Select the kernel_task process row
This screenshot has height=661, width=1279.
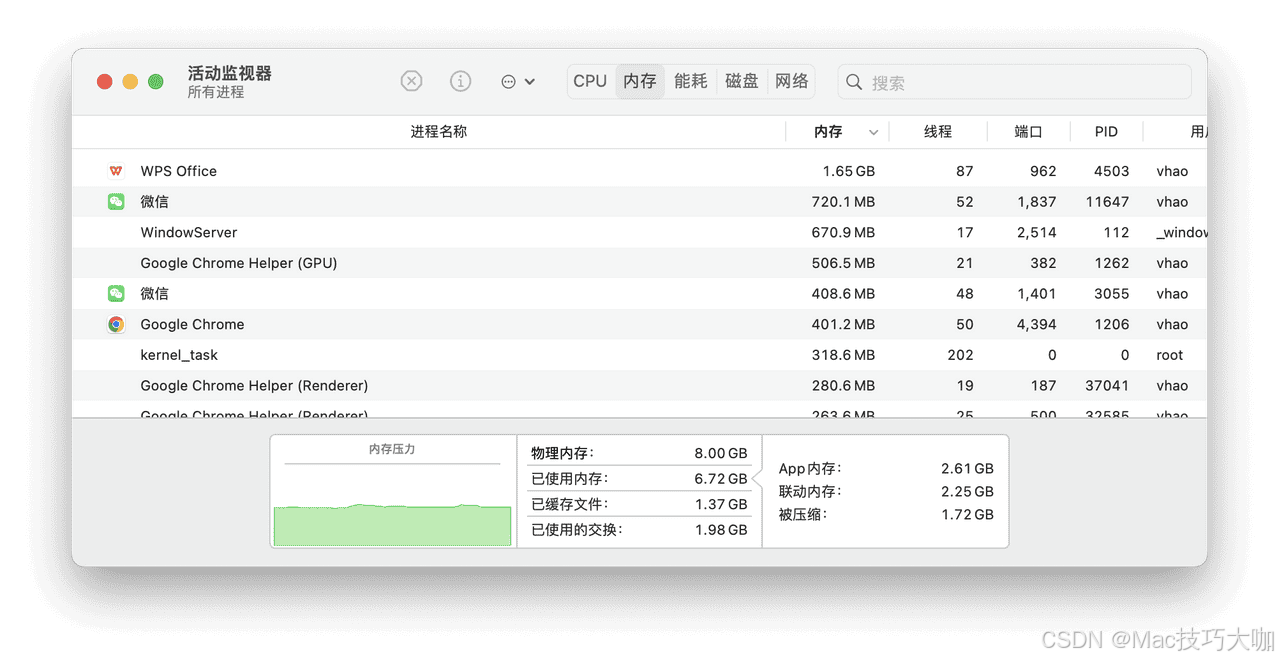(x=640, y=355)
